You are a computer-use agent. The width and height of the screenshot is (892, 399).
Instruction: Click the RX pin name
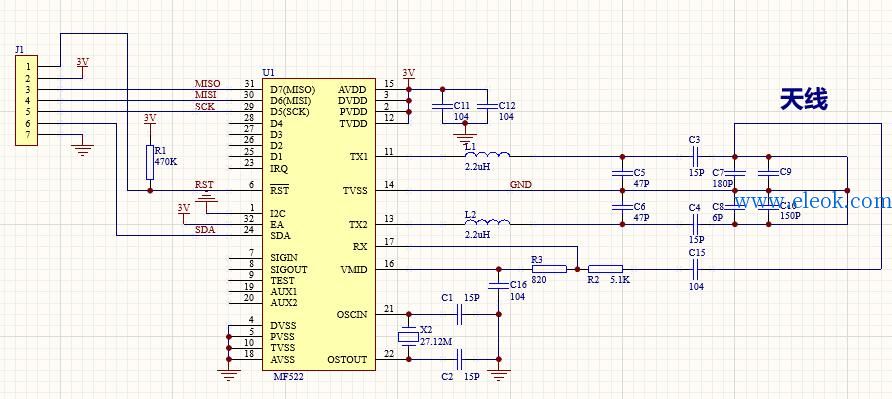pos(360,247)
